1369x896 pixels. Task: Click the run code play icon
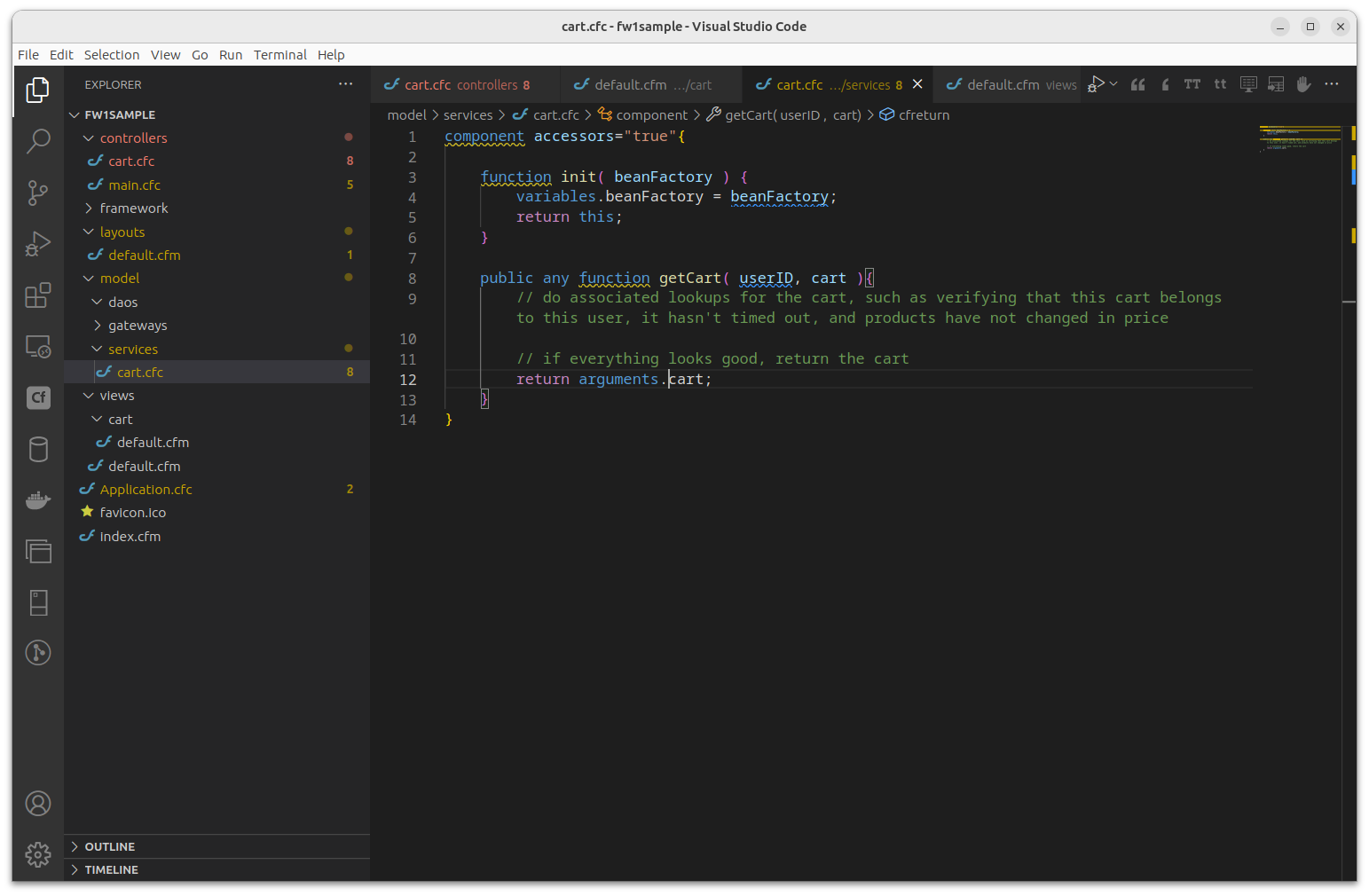[x=1097, y=84]
